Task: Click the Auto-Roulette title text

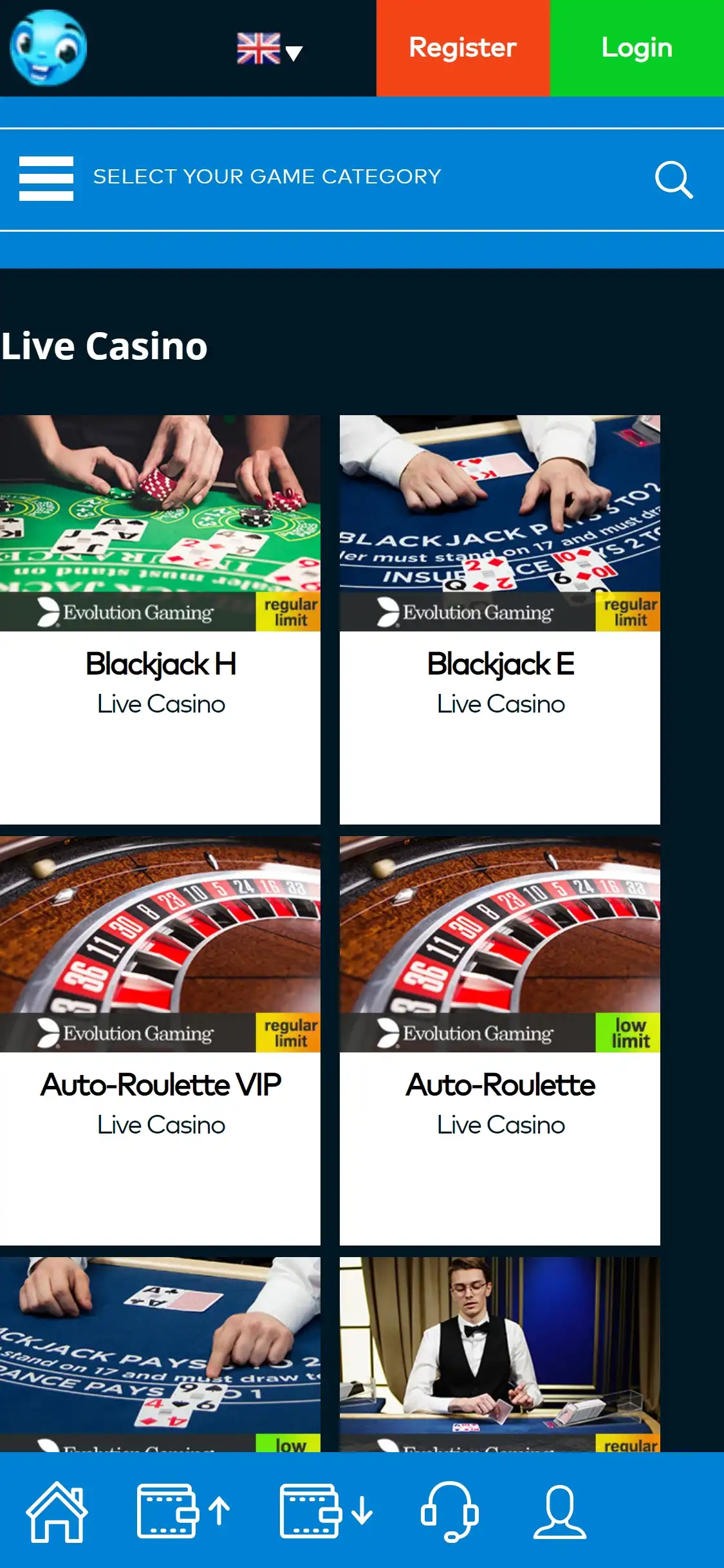Action: 501,1085
